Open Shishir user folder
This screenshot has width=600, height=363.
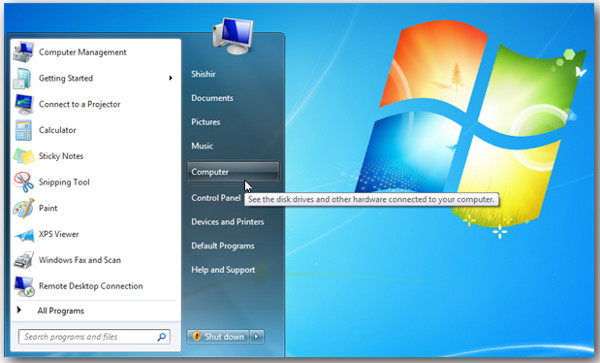(204, 74)
